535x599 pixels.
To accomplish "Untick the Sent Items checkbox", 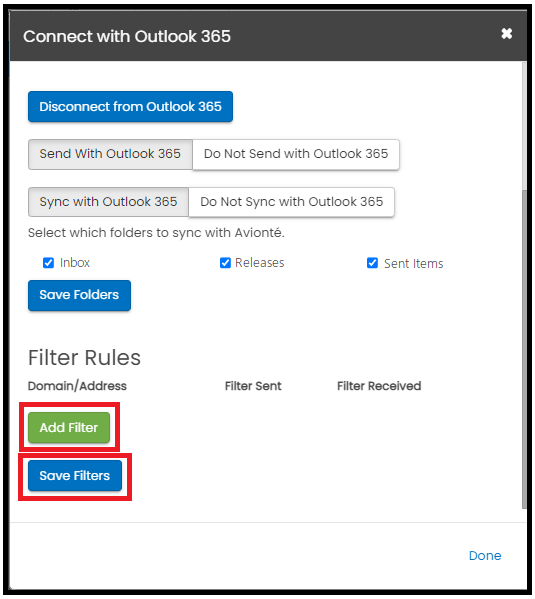I will [x=372, y=263].
